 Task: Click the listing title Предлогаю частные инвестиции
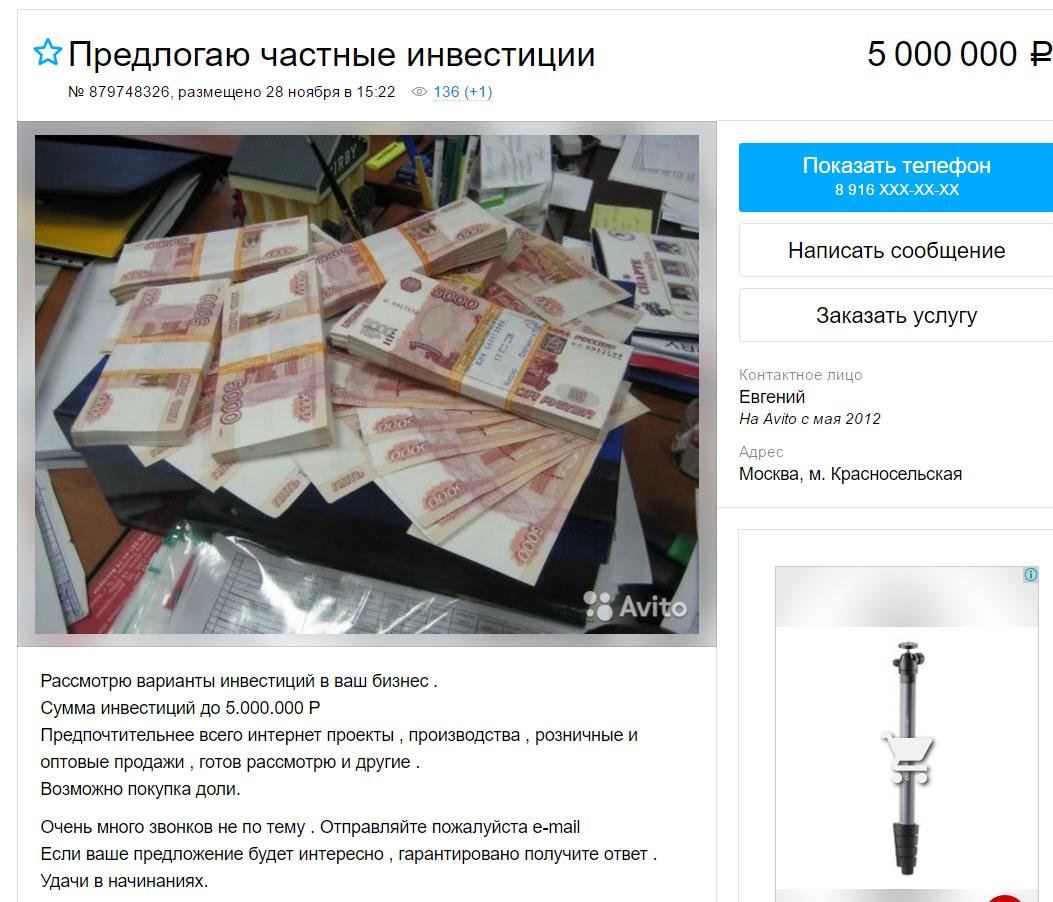332,54
